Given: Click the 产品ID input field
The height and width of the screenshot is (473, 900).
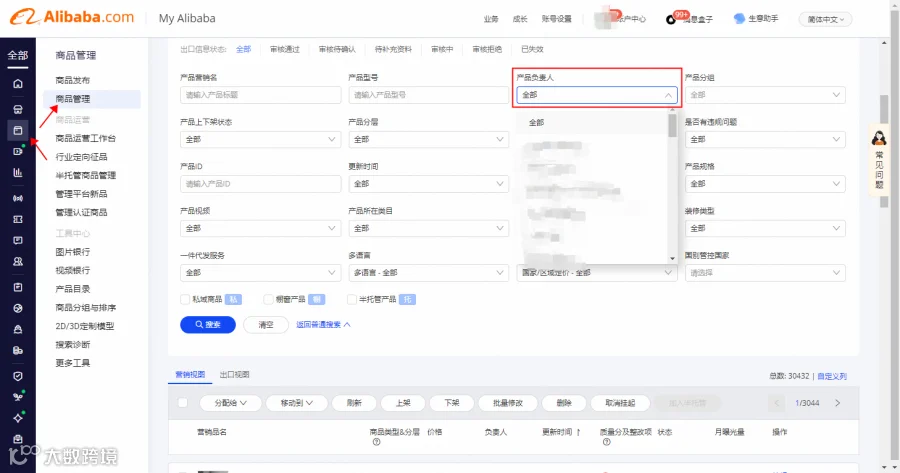Looking at the screenshot, I should point(260,184).
